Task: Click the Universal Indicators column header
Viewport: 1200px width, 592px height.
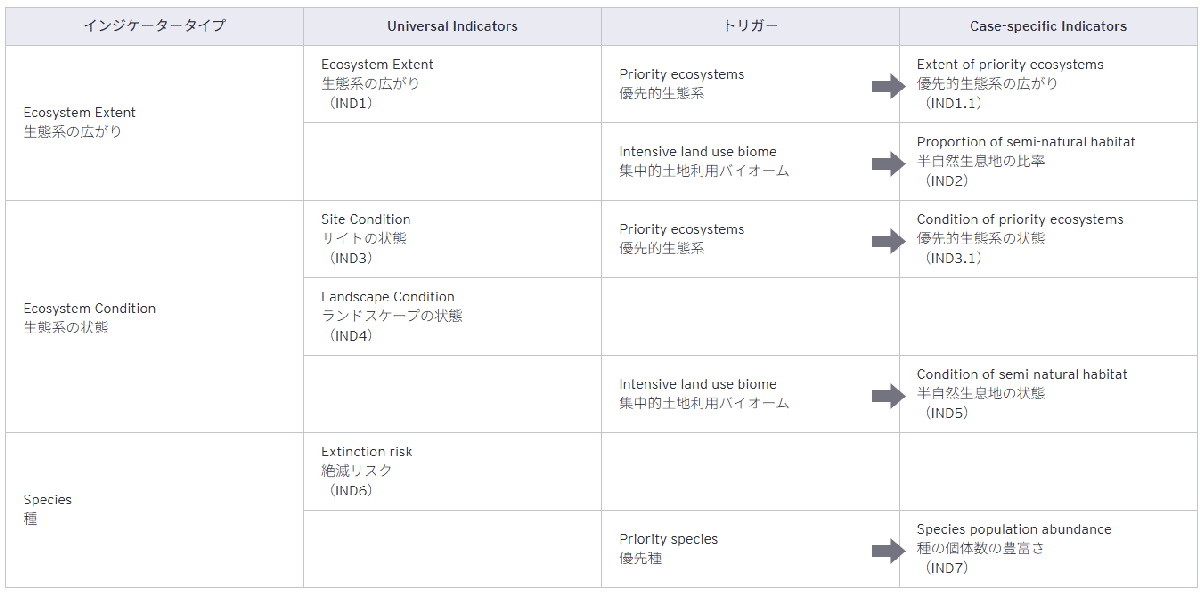Action: (452, 26)
